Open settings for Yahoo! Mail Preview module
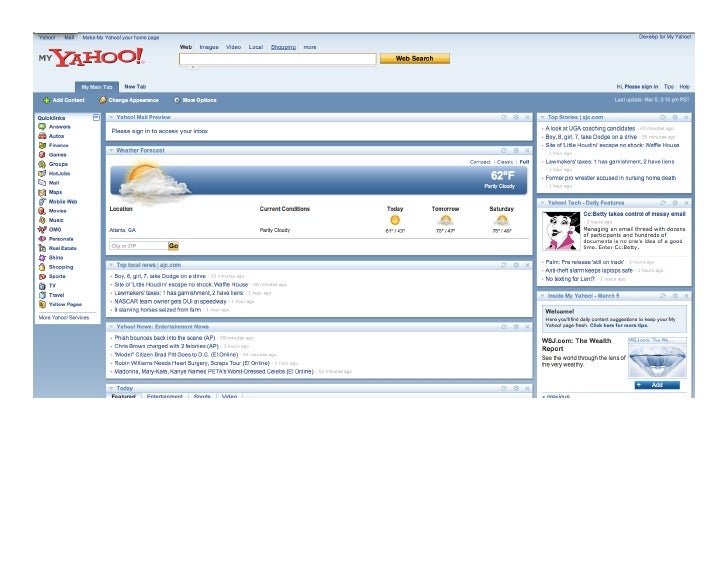Screen dimensions: 728x563 [x=516, y=117]
